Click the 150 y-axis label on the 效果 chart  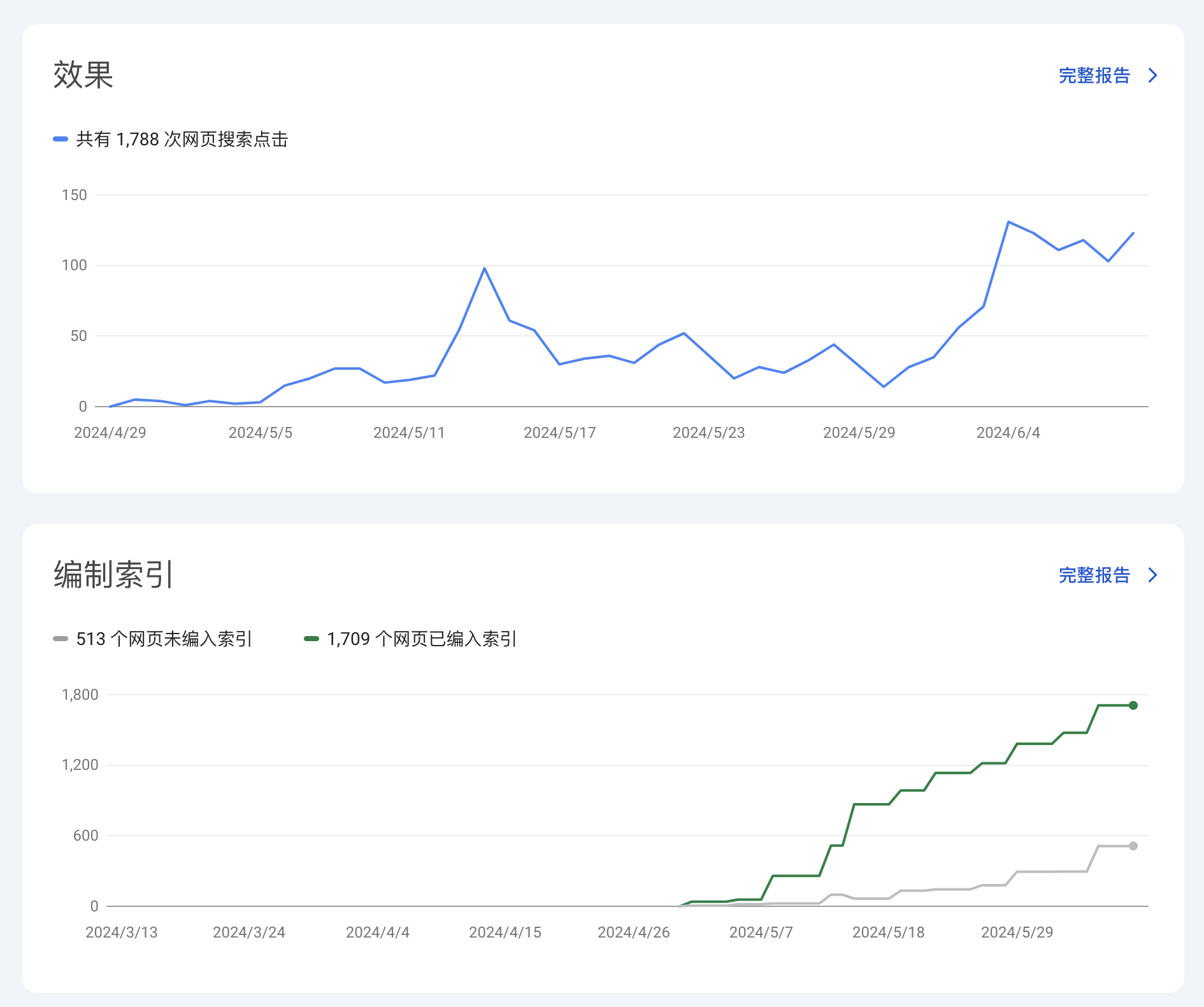pos(75,195)
